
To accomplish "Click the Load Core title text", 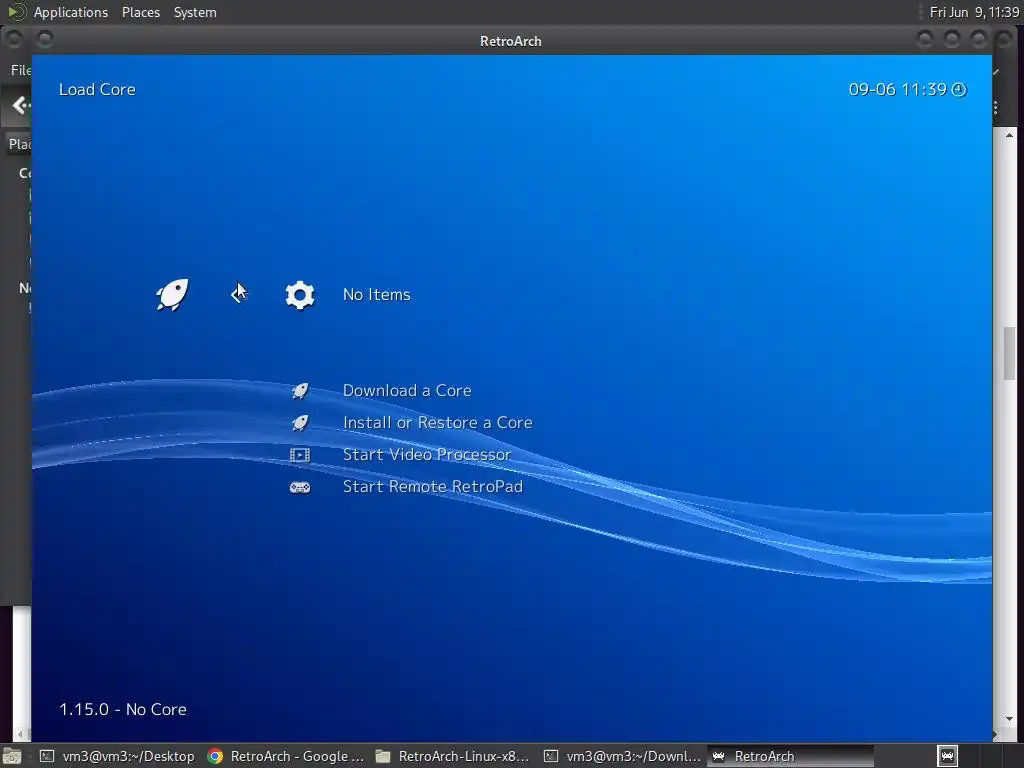I will 97,89.
